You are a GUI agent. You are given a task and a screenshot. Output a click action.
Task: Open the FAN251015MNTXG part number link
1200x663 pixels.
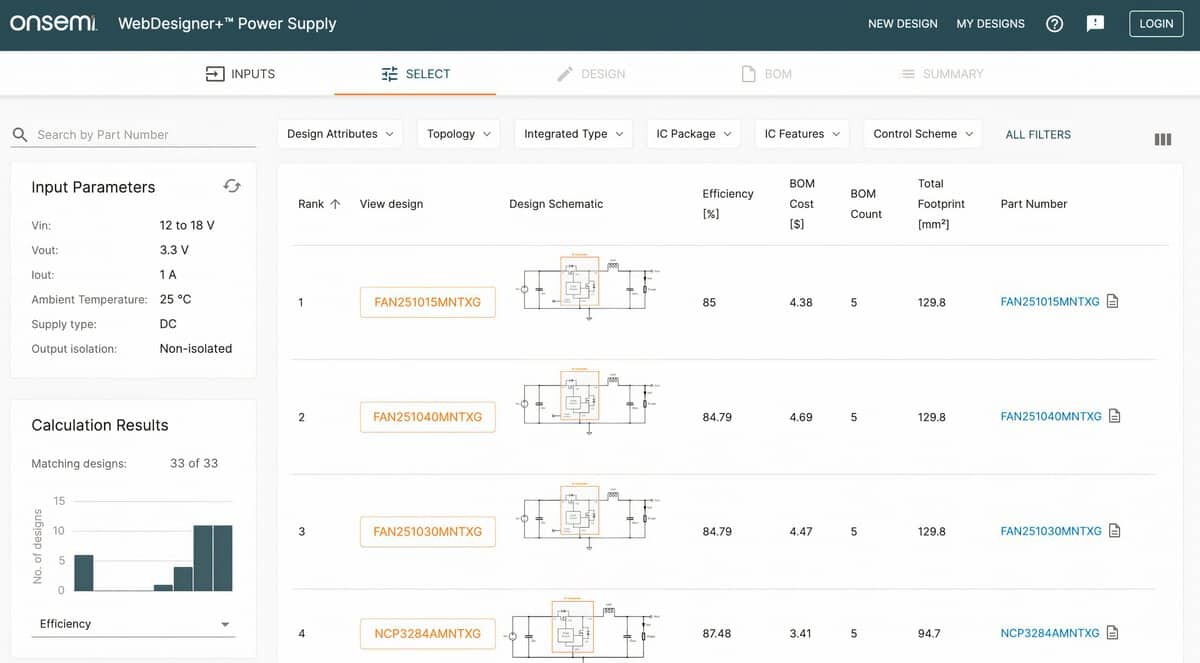[1049, 302]
